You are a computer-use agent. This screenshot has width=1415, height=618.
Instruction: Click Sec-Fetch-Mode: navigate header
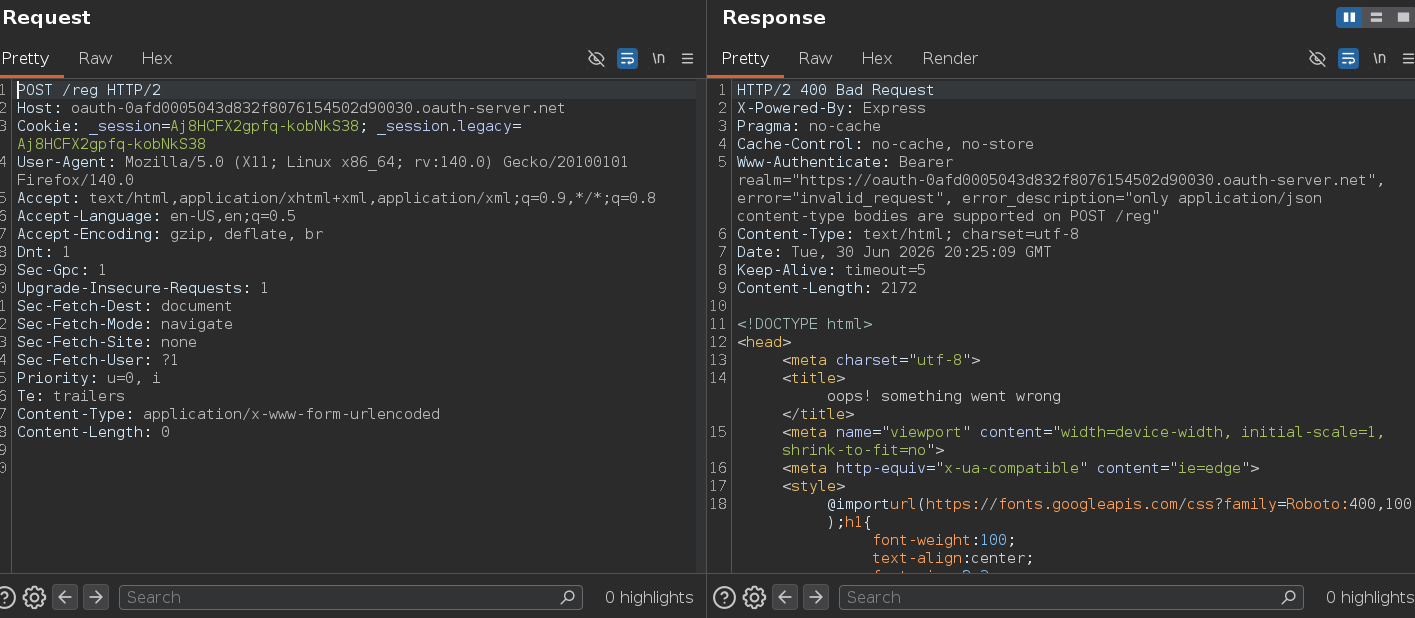click(124, 324)
